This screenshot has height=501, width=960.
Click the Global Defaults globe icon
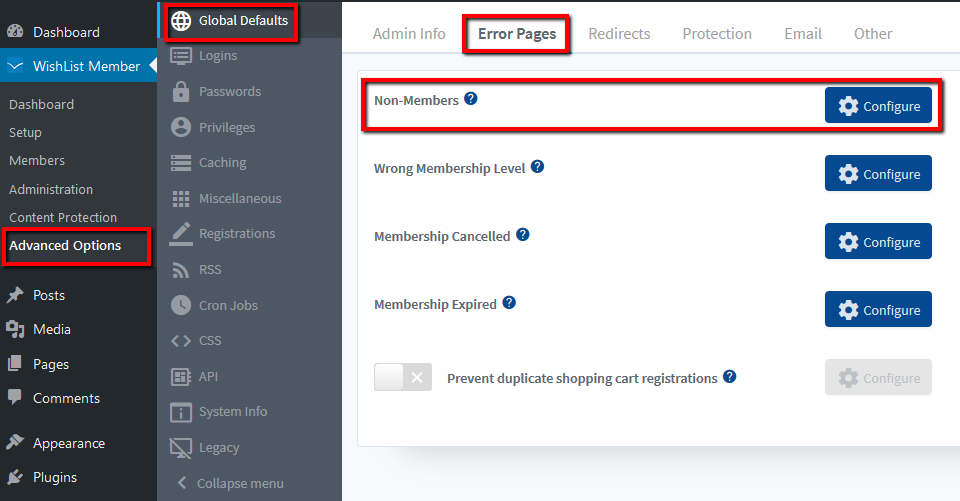(x=181, y=20)
